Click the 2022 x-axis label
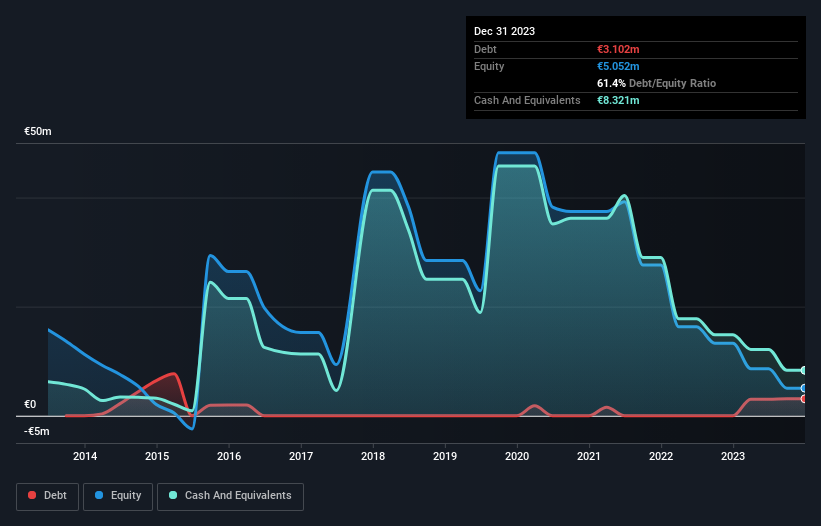This screenshot has width=821, height=526. [x=661, y=456]
